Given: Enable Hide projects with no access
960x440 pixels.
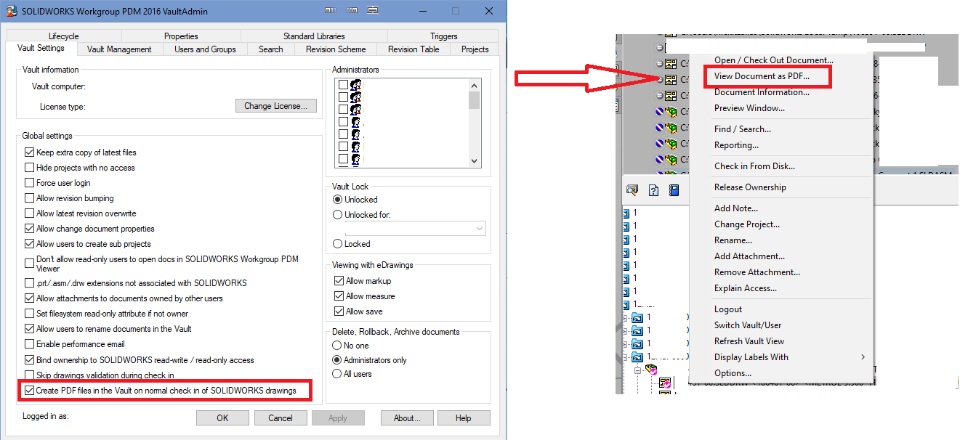Looking at the screenshot, I should point(29,168).
